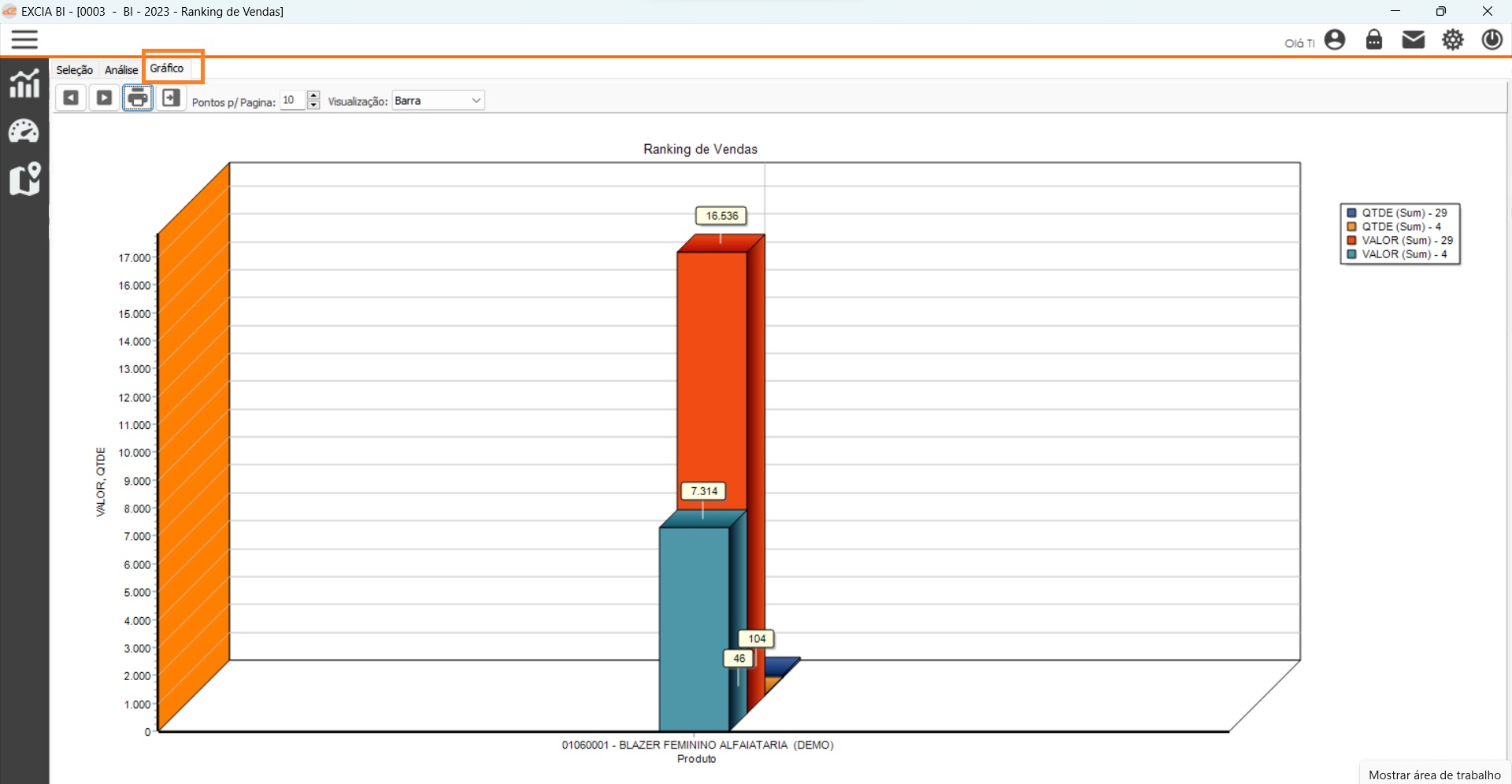1512x784 pixels.
Task: Open the user profile icon
Action: pos(1335,40)
